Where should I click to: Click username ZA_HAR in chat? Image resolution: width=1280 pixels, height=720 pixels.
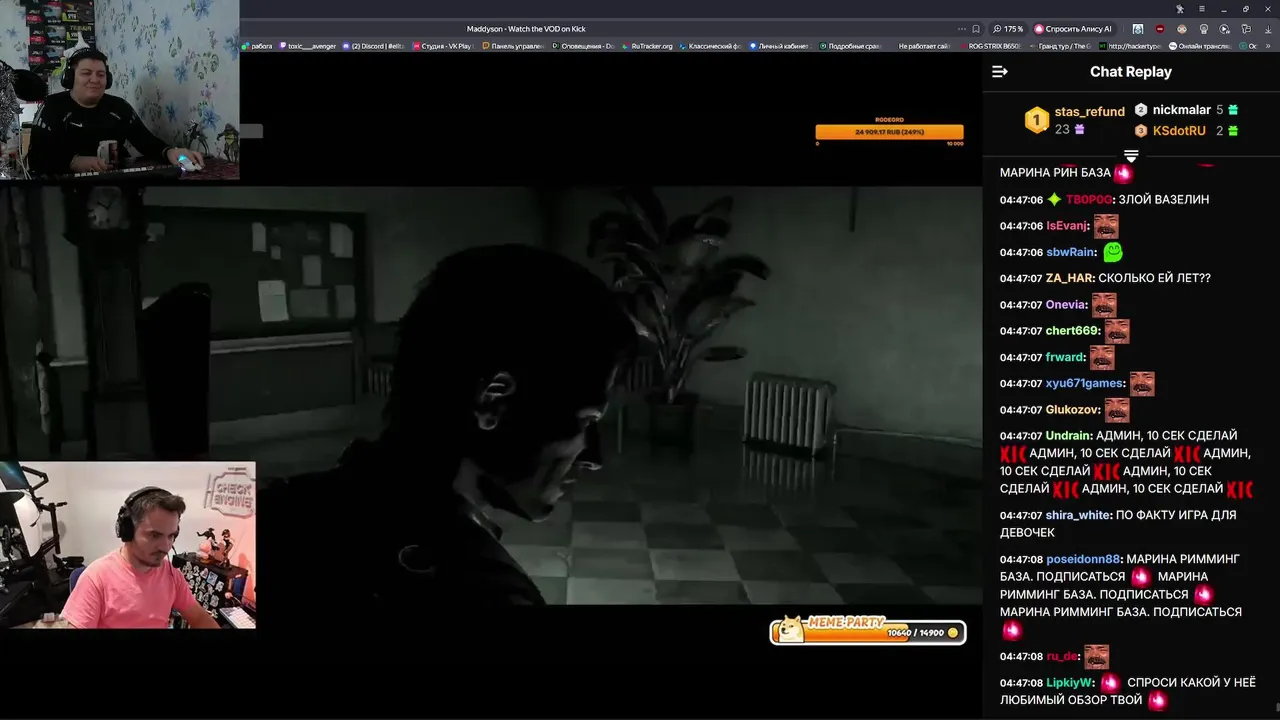tap(1069, 278)
